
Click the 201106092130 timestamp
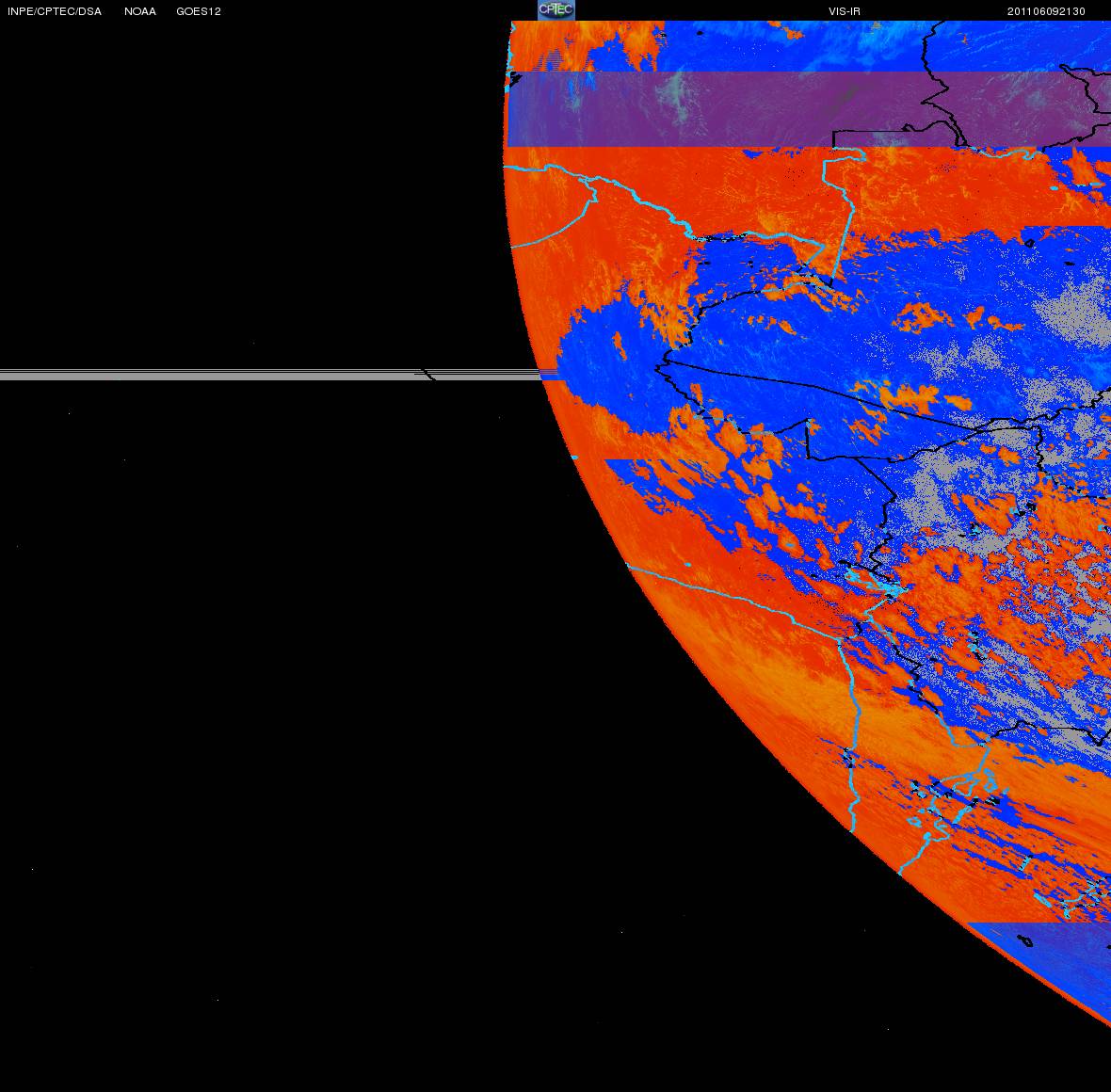click(1047, 11)
